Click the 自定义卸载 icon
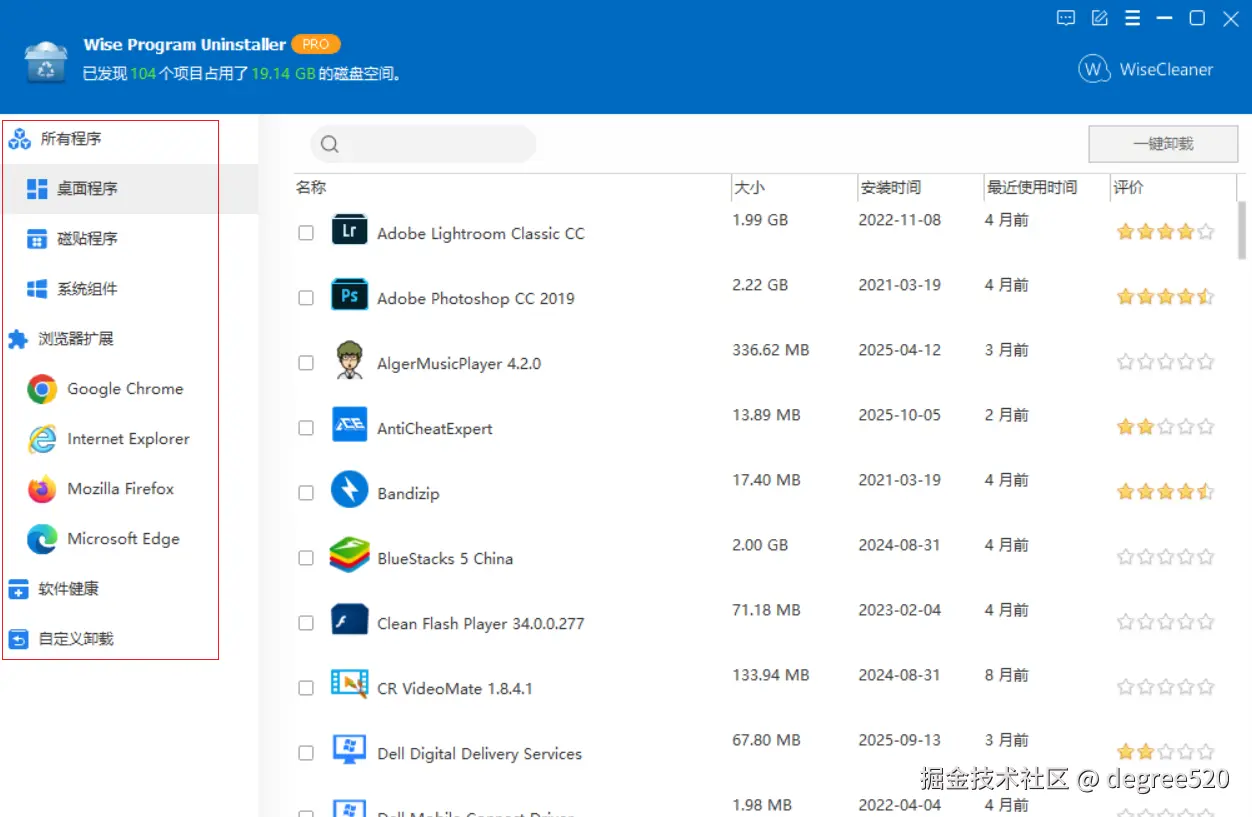1252x817 pixels. point(18,639)
